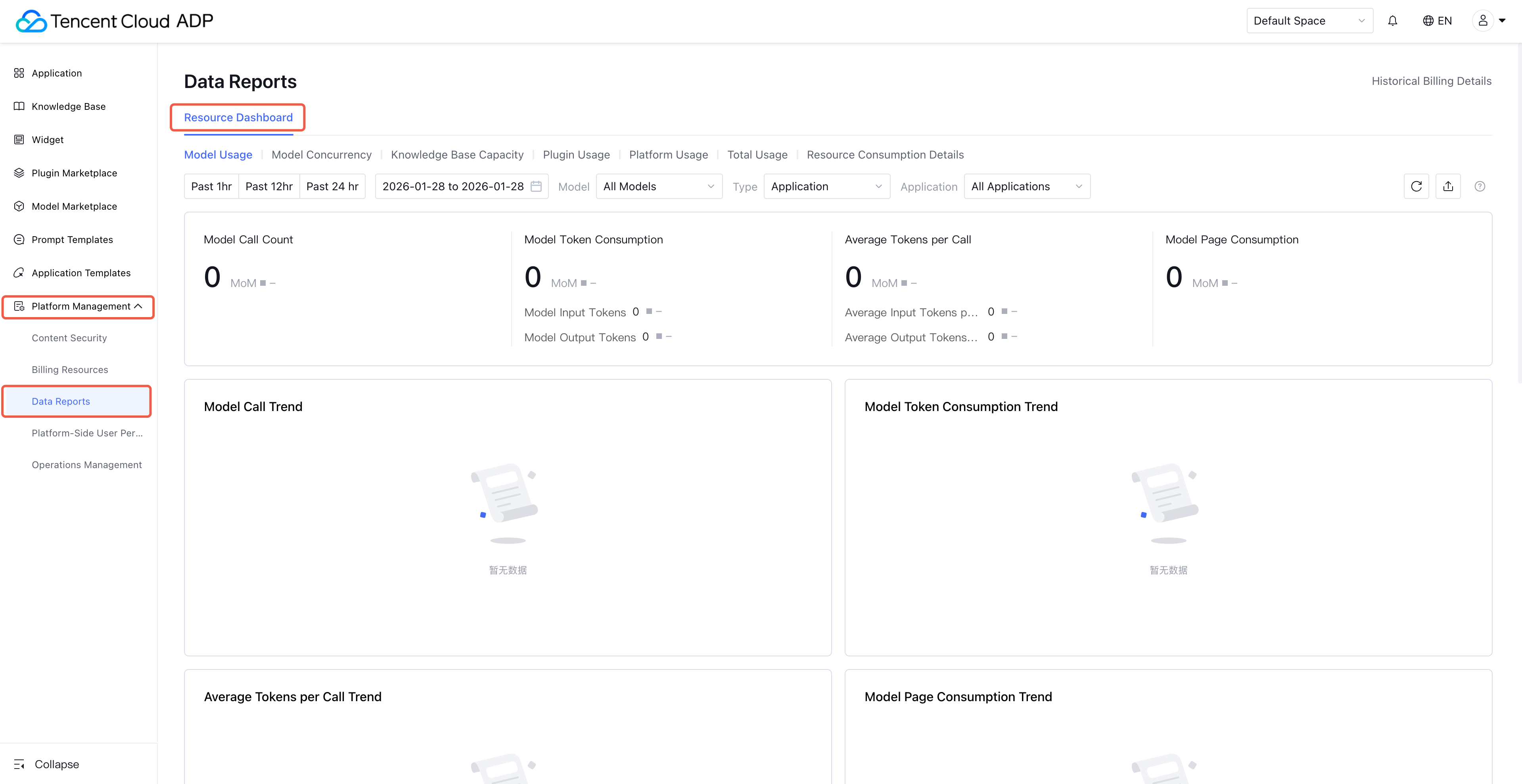1522x784 pixels.
Task: Open the All Models dropdown
Action: click(658, 187)
